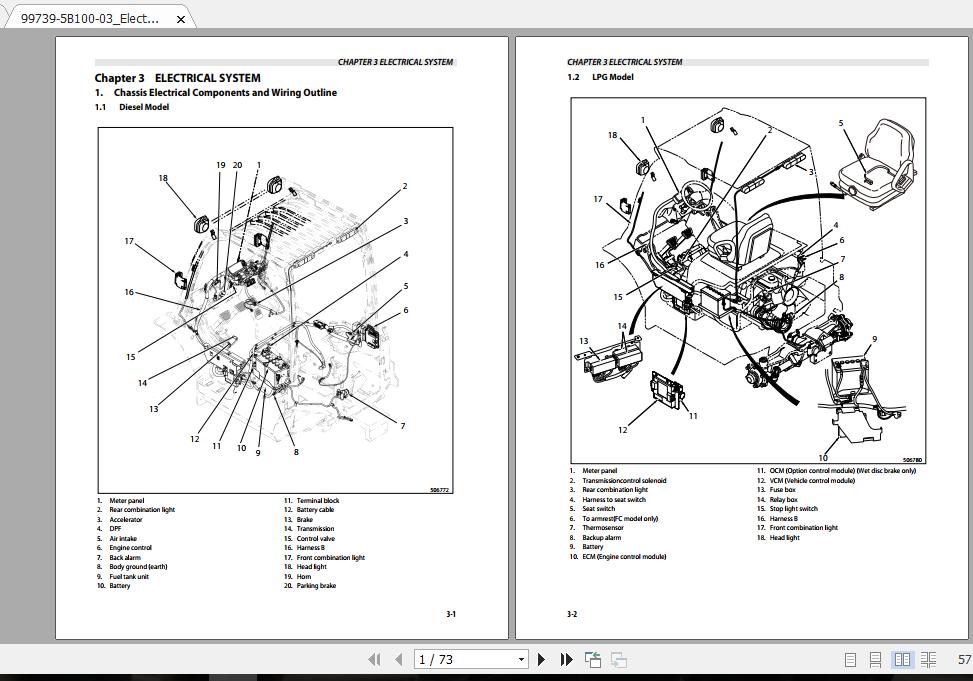Image resolution: width=973 pixels, height=681 pixels.
Task: Jump to the first page
Action: tap(375, 659)
